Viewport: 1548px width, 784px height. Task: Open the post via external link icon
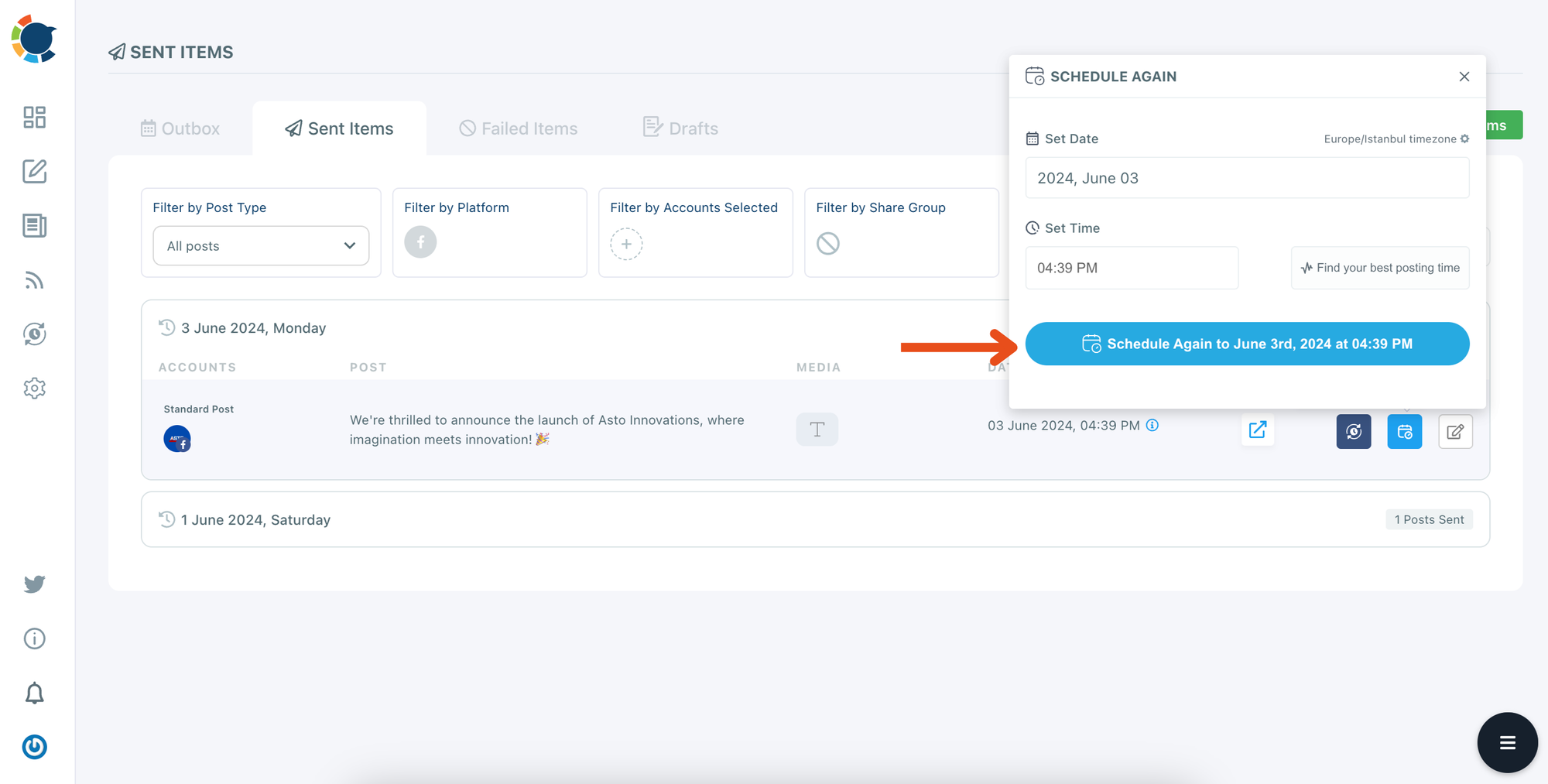pos(1258,430)
